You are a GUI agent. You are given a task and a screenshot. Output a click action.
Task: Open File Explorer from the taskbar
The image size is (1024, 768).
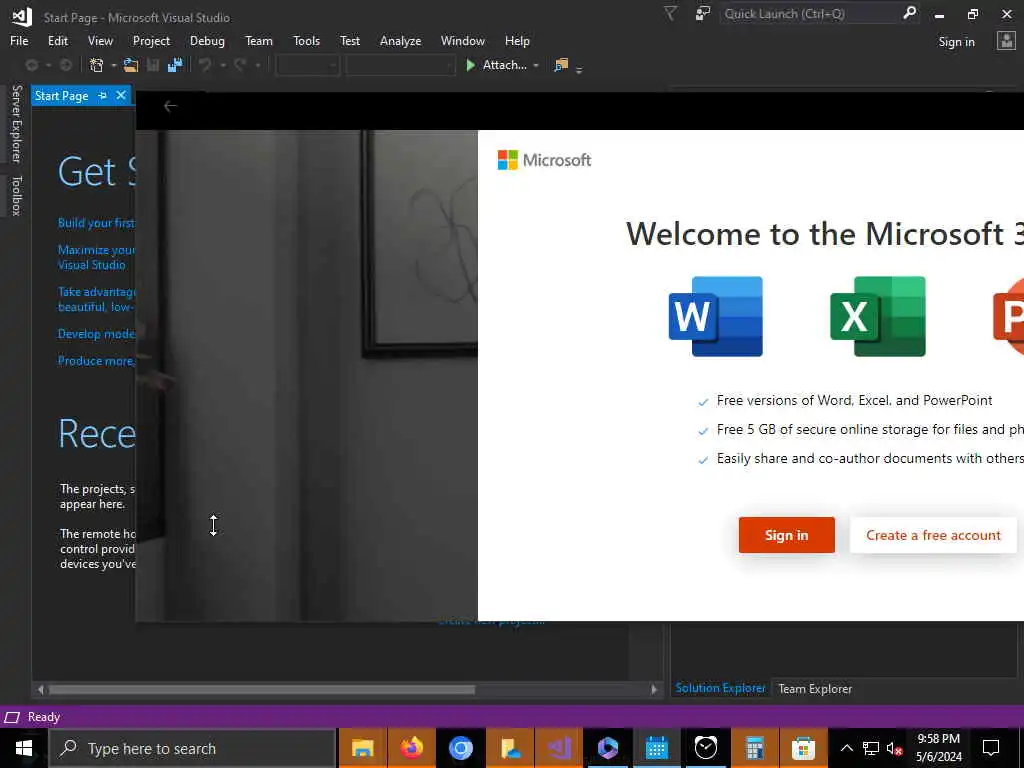click(x=362, y=748)
